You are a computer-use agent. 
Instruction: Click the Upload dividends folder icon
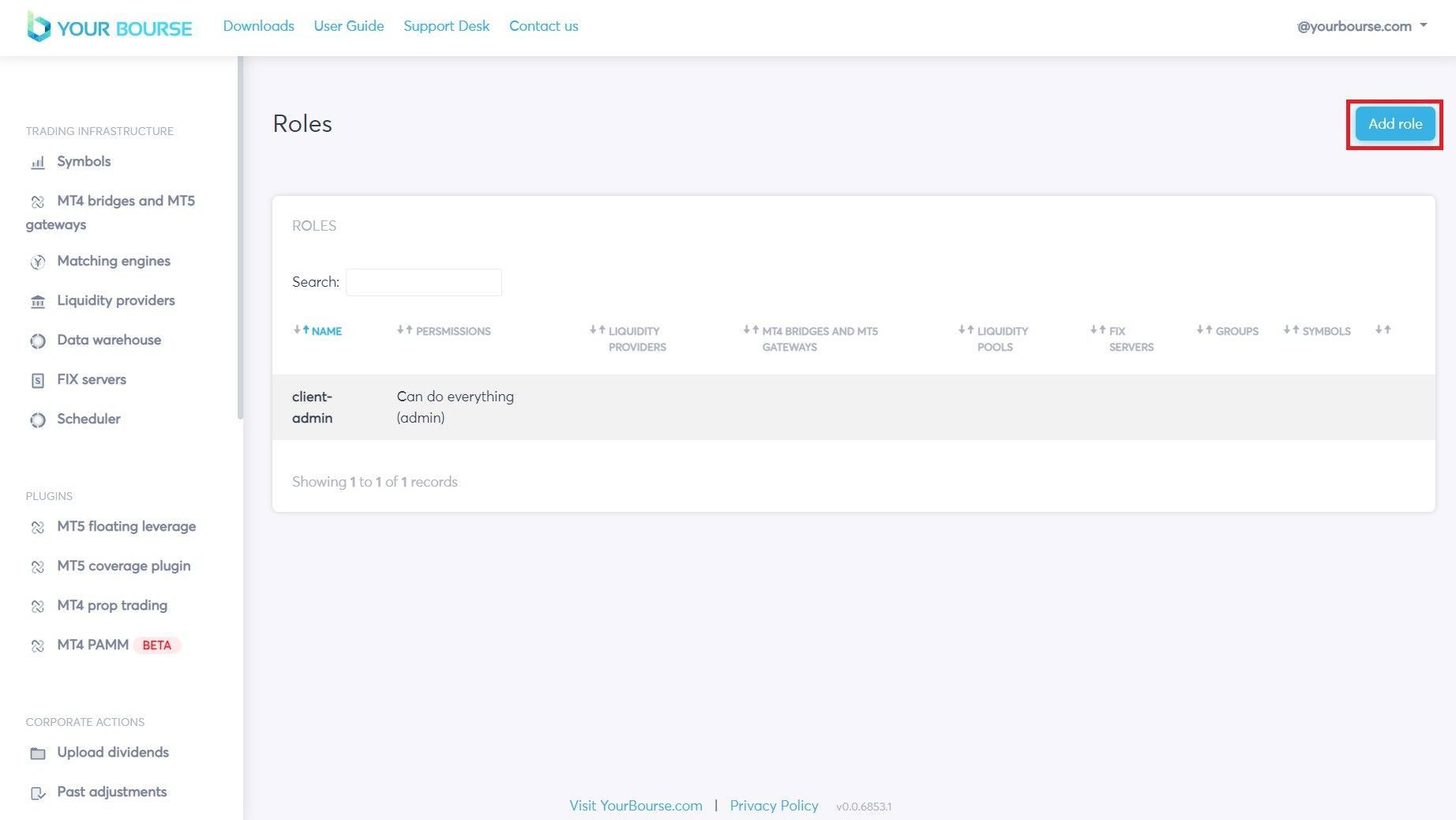coord(38,754)
